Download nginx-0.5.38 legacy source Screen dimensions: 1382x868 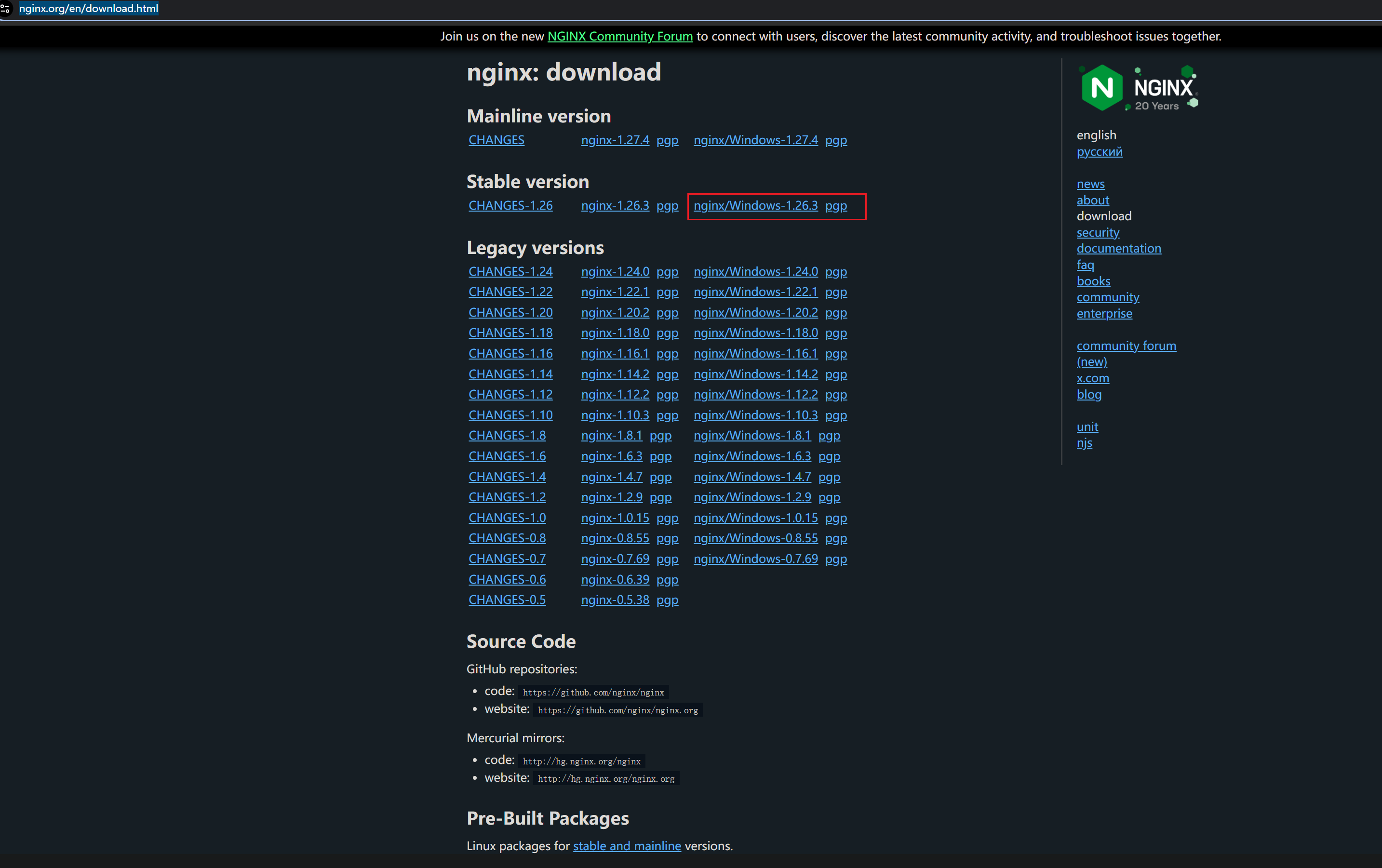tap(615, 600)
